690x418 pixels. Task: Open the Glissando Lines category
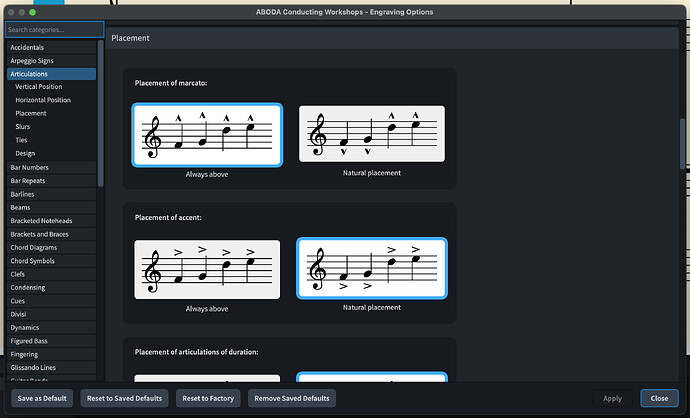tap(51, 367)
